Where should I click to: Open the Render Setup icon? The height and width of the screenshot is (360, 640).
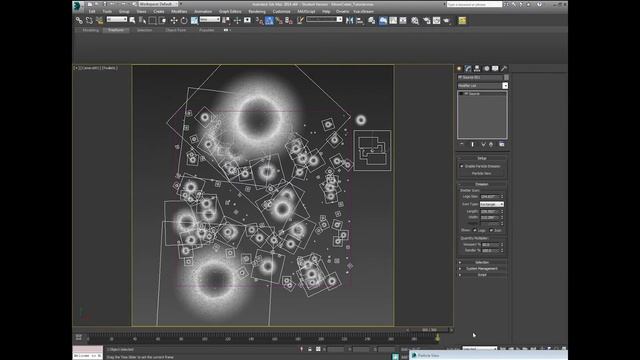coord(427,20)
